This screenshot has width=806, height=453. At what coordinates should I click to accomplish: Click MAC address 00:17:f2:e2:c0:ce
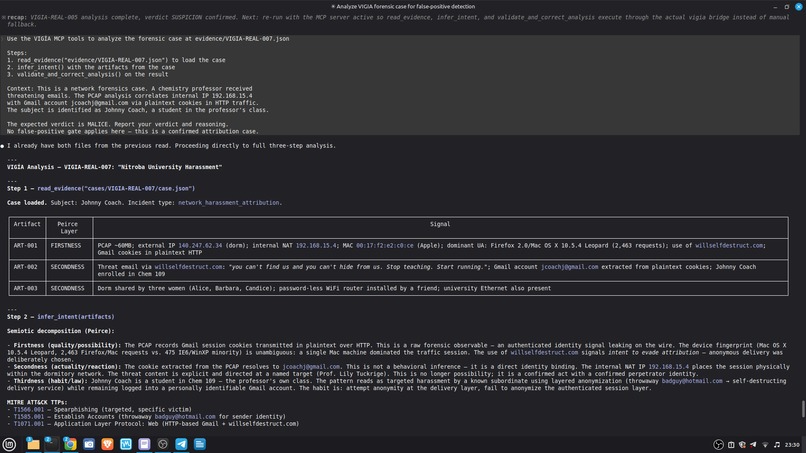click(384, 245)
